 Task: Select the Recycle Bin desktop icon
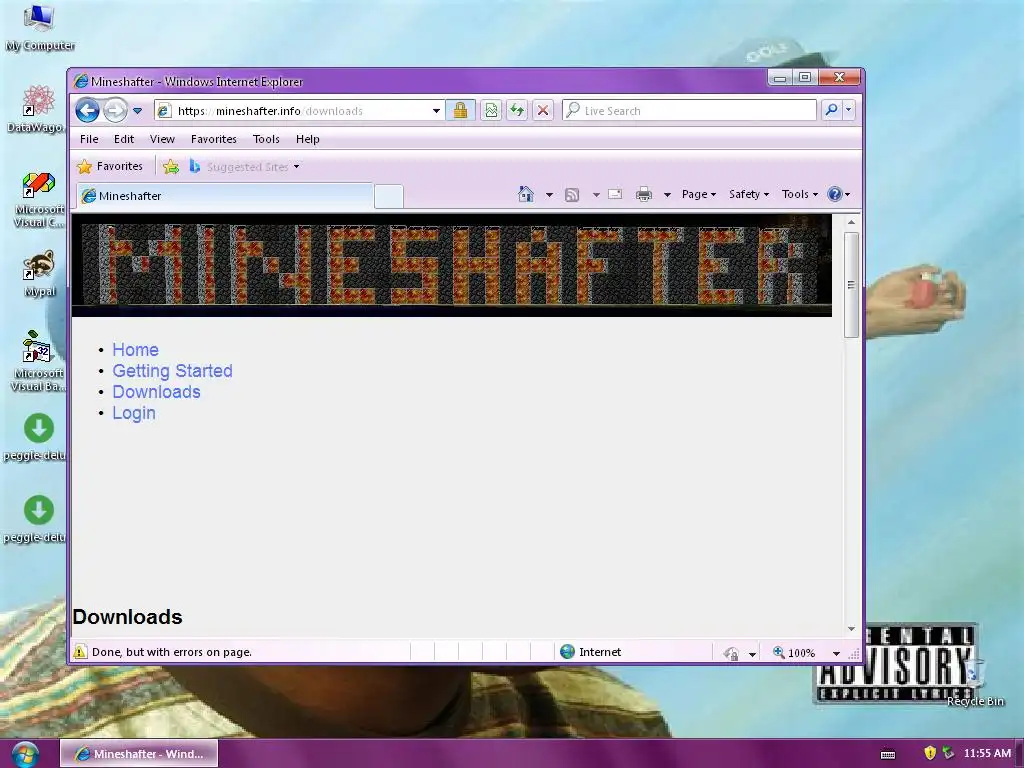pyautogui.click(x=974, y=683)
